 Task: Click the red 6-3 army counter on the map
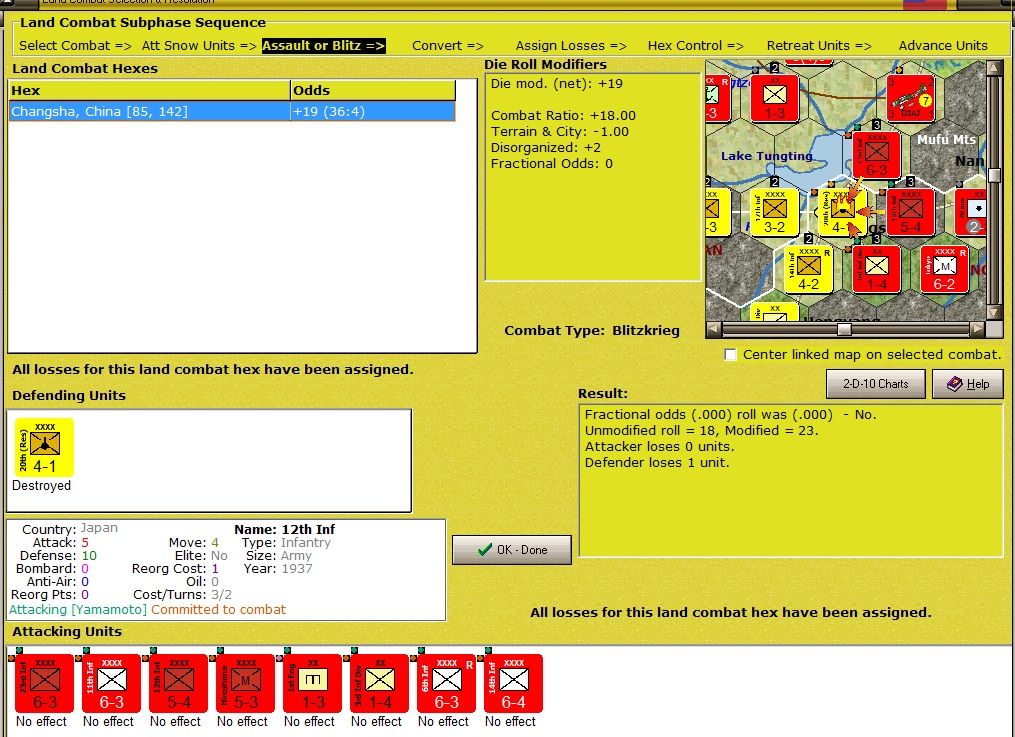tap(876, 155)
